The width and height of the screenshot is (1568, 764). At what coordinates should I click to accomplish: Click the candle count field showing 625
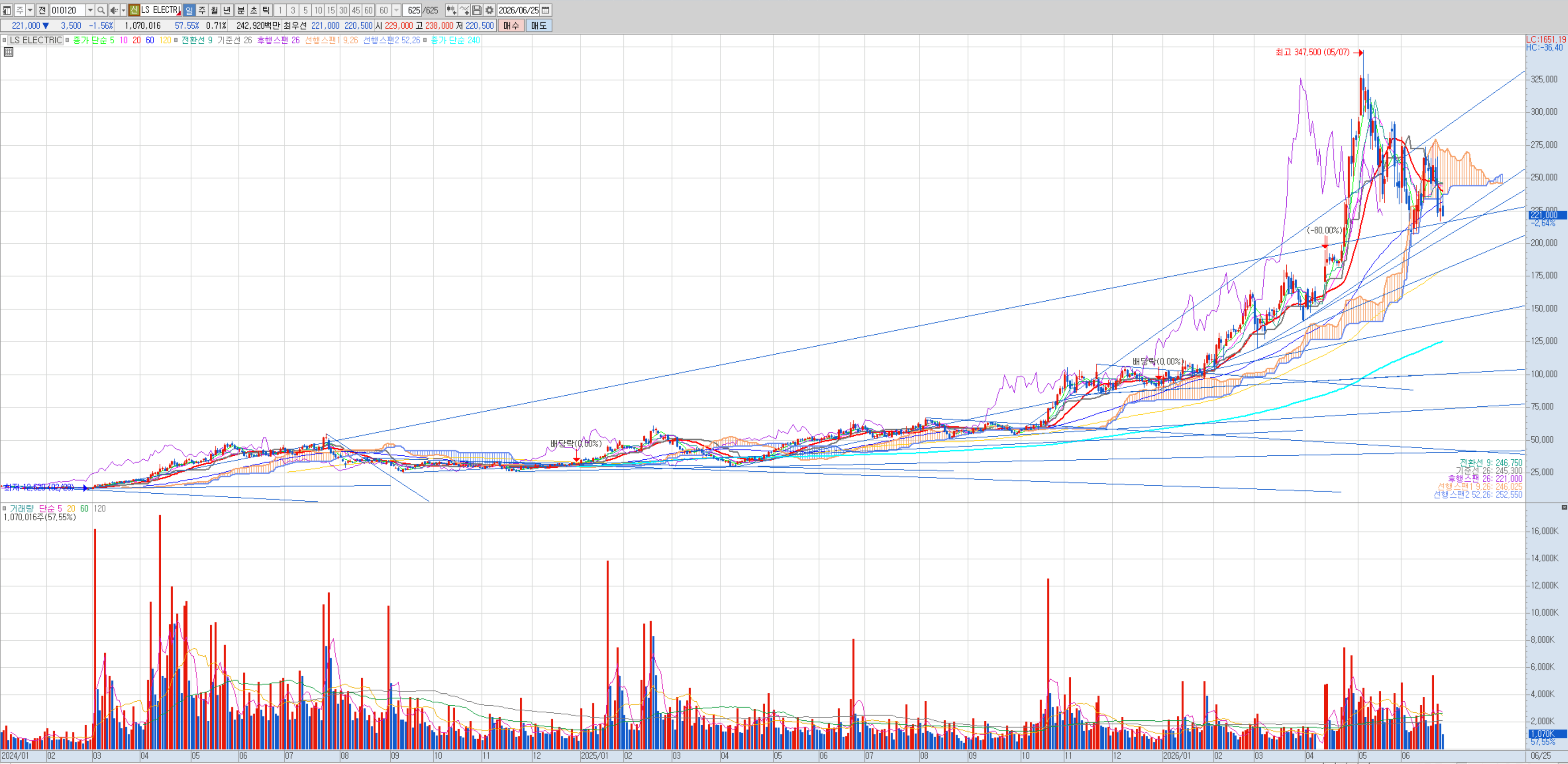pos(413,10)
